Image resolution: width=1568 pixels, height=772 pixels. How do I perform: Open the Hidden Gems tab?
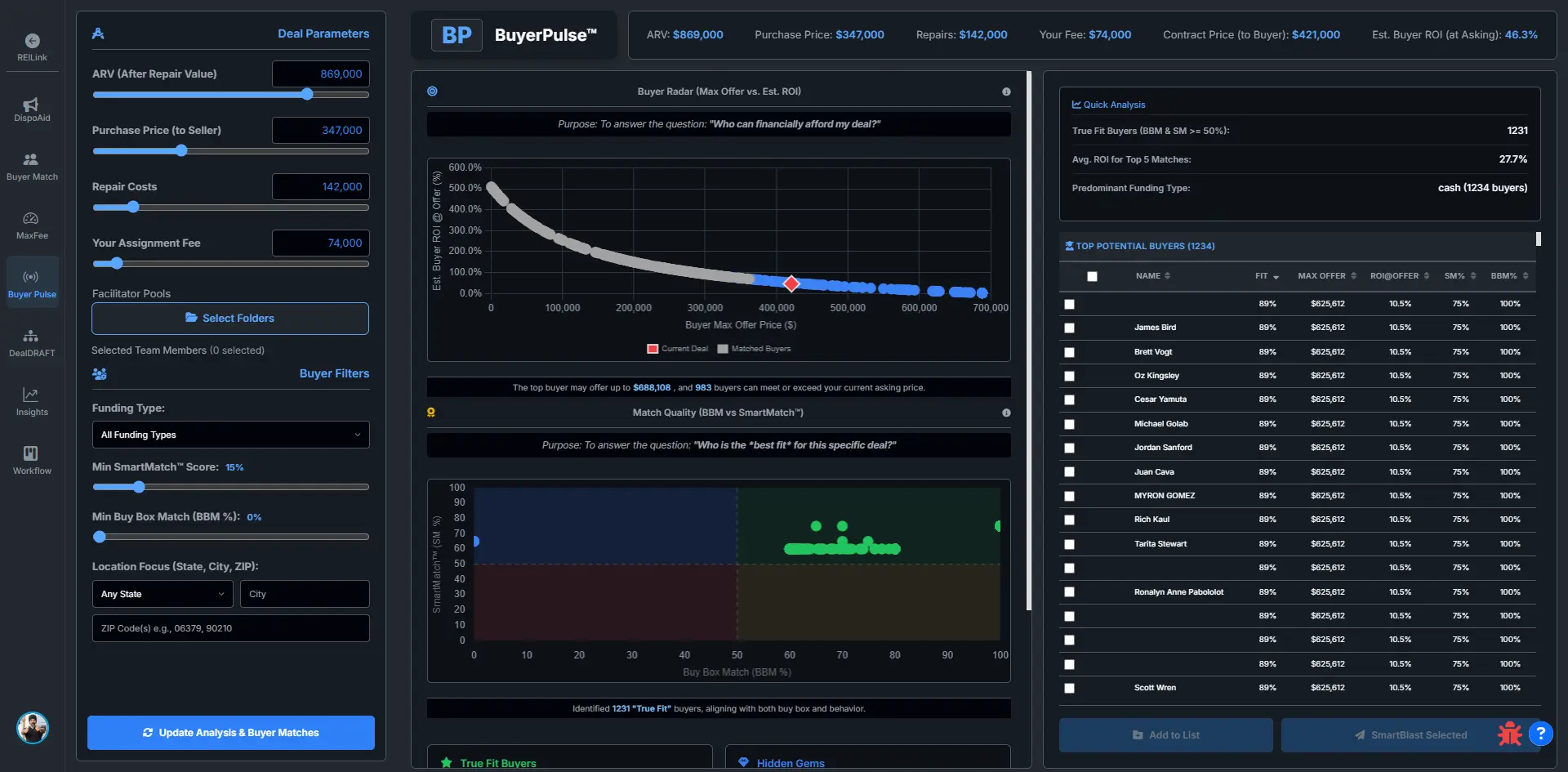(x=868, y=758)
